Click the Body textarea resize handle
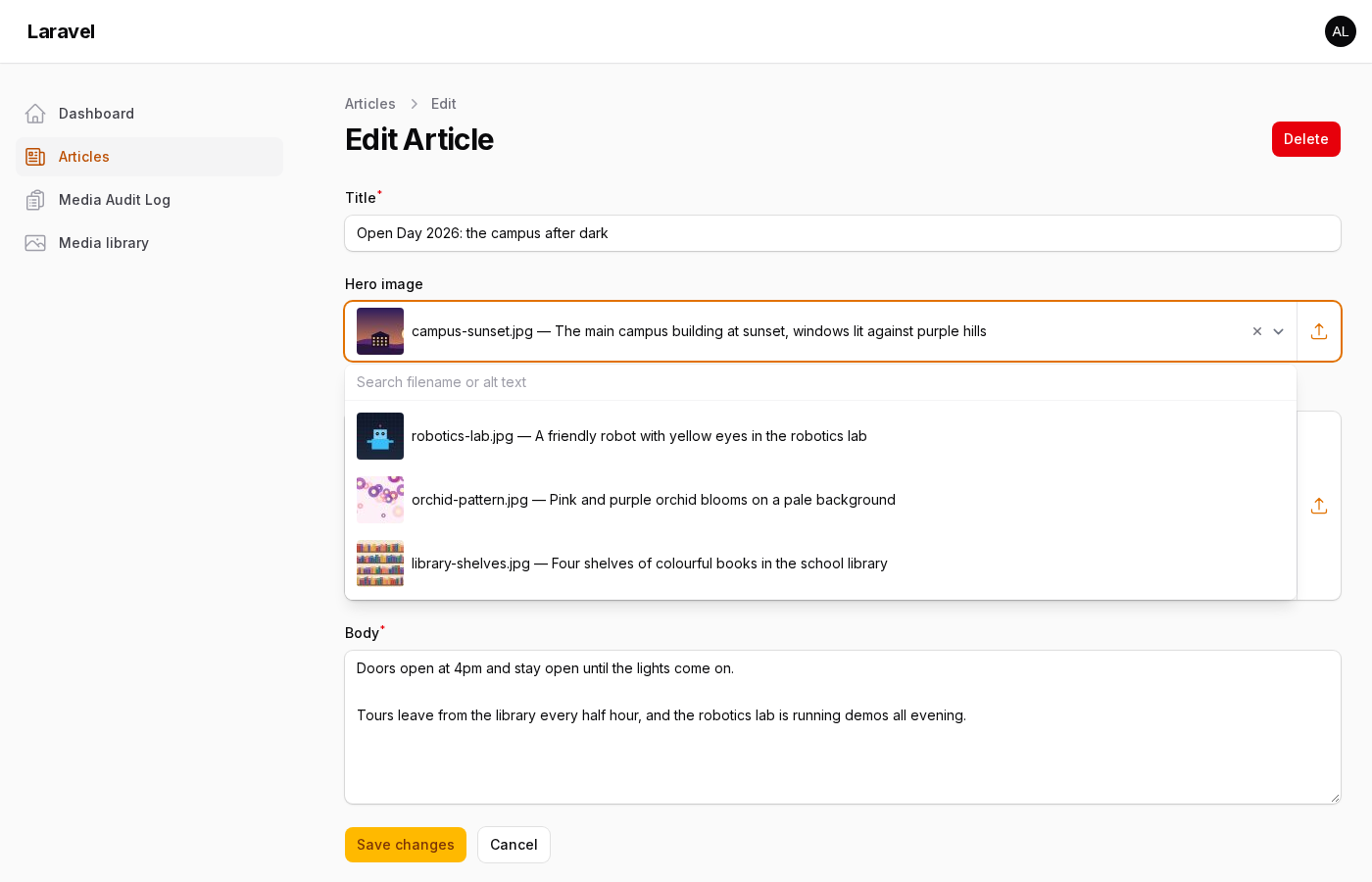The image size is (1372, 882). point(1334,797)
